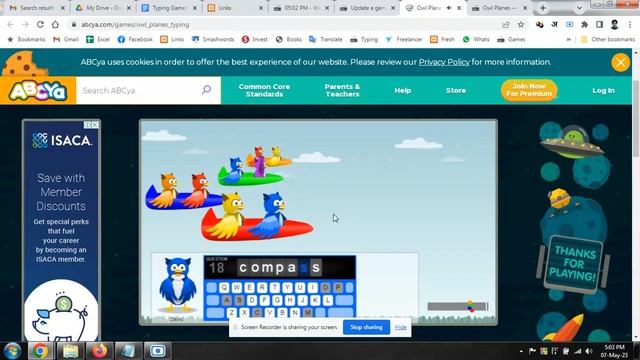Open the Typing bookmark
Image resolution: width=640 pixels, height=360 pixels.
click(364, 39)
